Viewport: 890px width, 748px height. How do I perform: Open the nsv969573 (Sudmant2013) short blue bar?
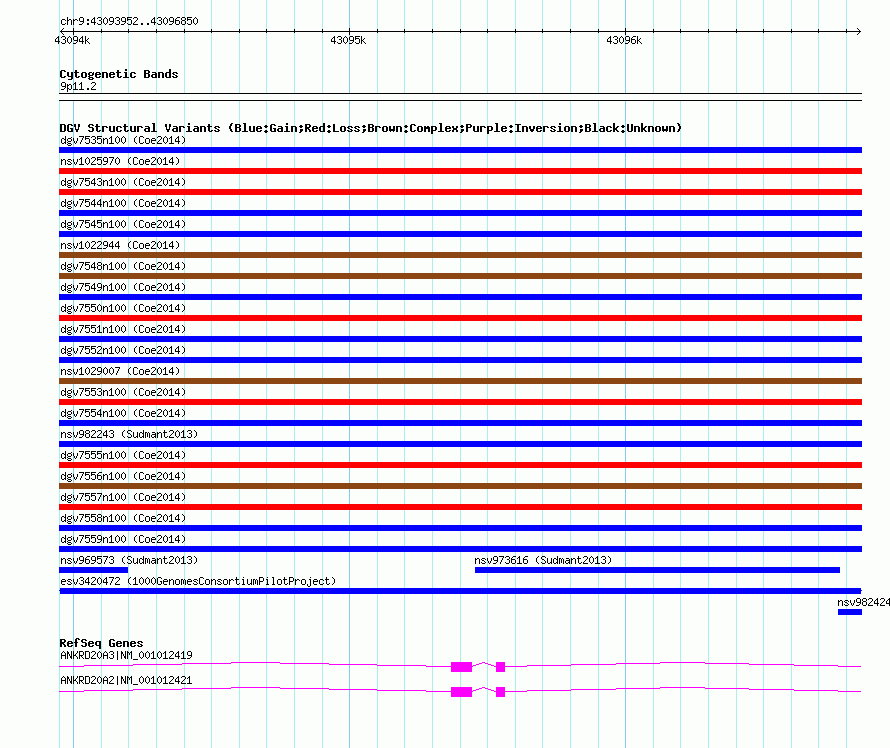(94, 570)
